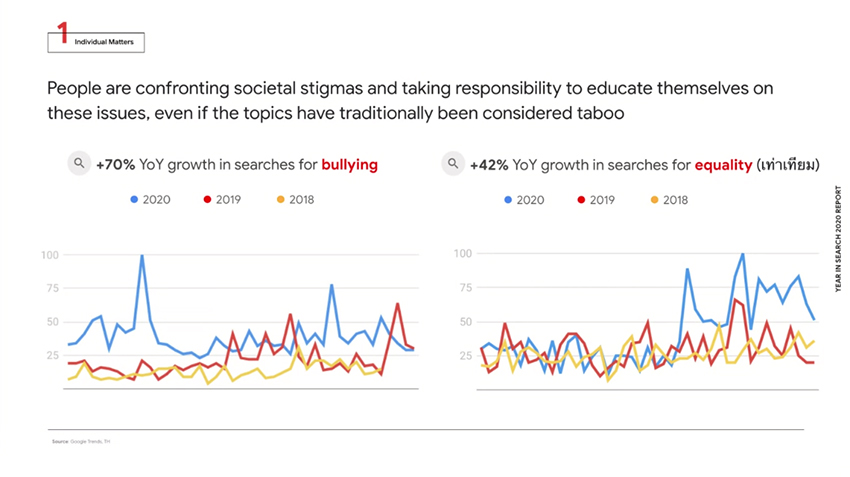Click the red 2019 legend dot in the equality chart
850x477 pixels.
point(581,200)
